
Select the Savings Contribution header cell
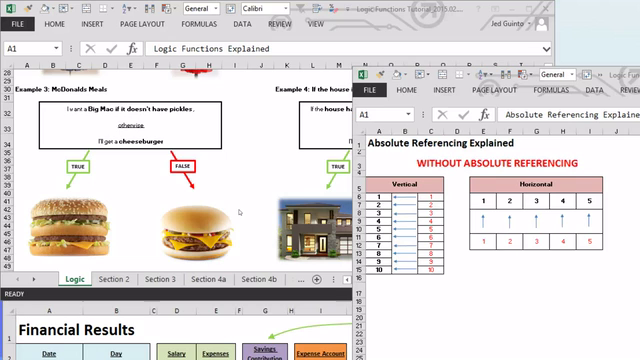click(265, 352)
